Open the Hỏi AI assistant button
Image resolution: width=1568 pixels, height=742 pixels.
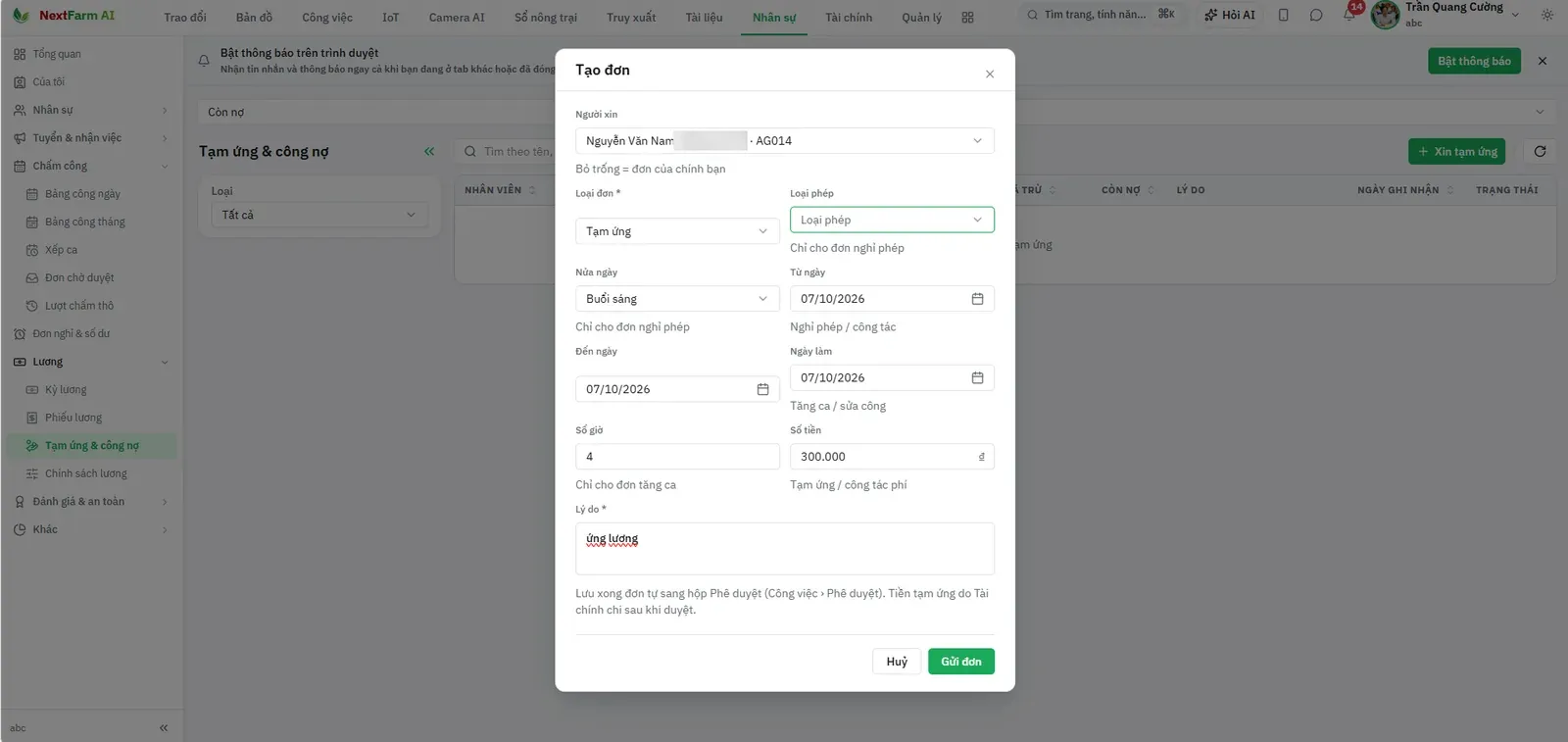click(x=1230, y=16)
